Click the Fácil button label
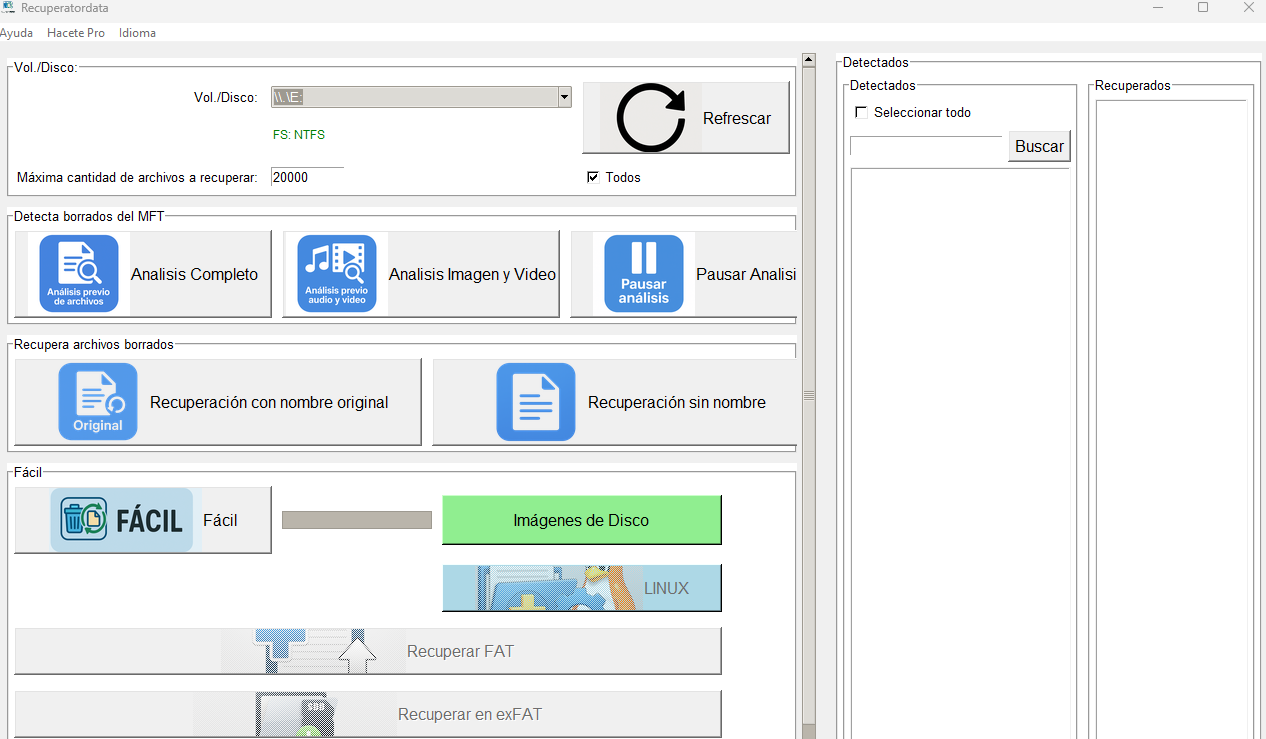 pos(220,520)
